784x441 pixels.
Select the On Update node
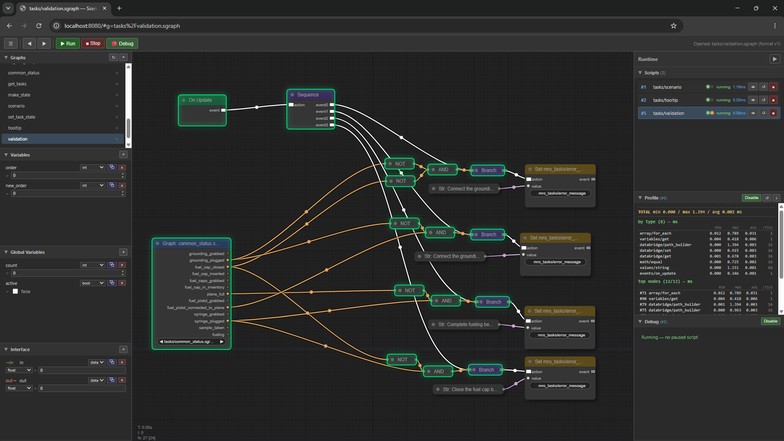tap(202, 110)
